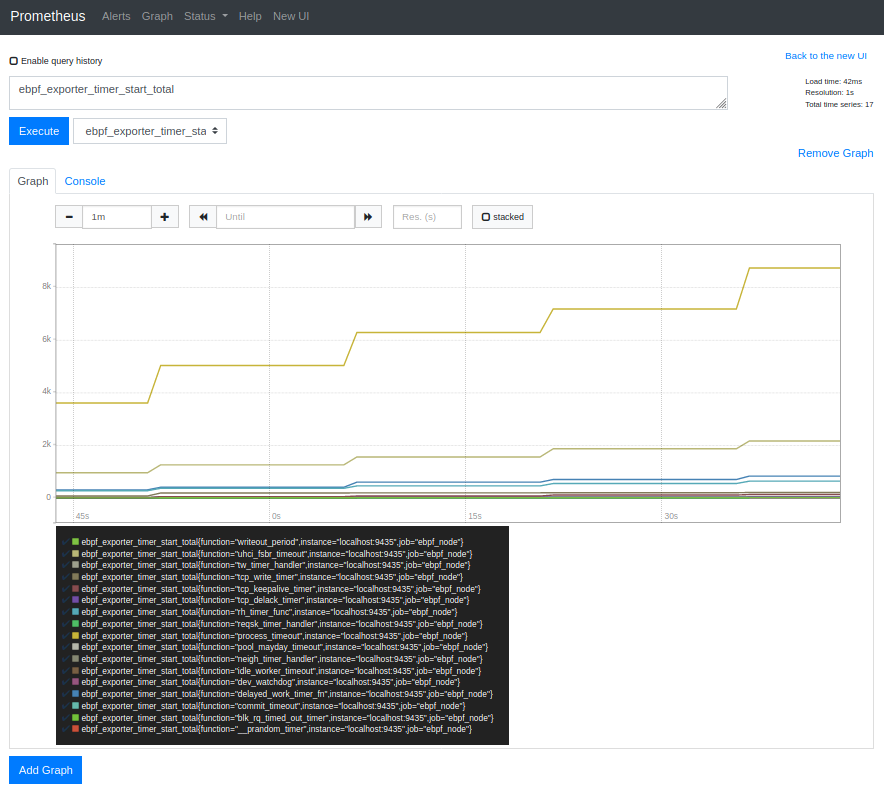The height and width of the screenshot is (791, 884).
Task: Open the metric name selector next to Execute
Action: click(149, 130)
